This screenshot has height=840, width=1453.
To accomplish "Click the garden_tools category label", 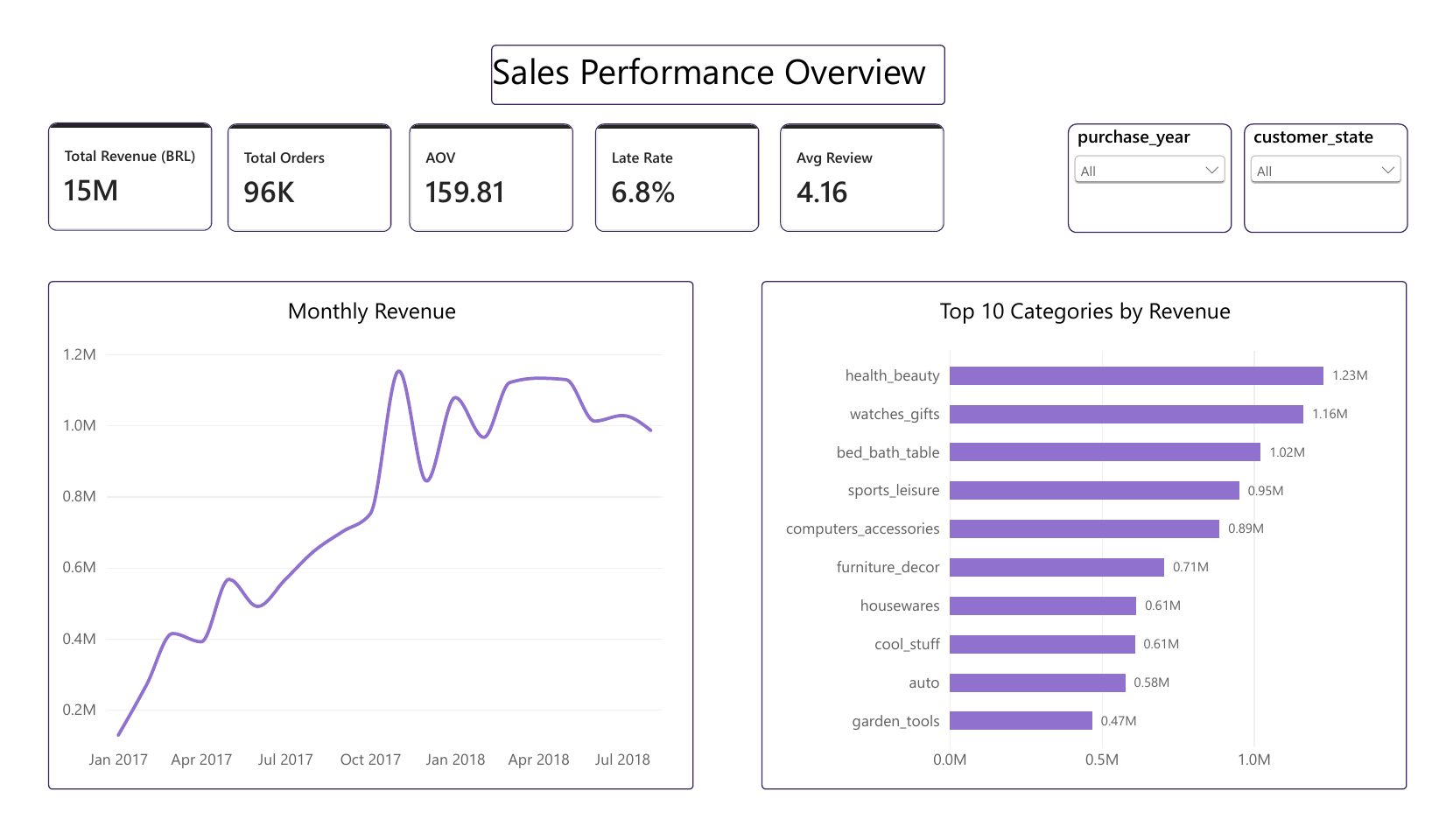I will [895, 721].
